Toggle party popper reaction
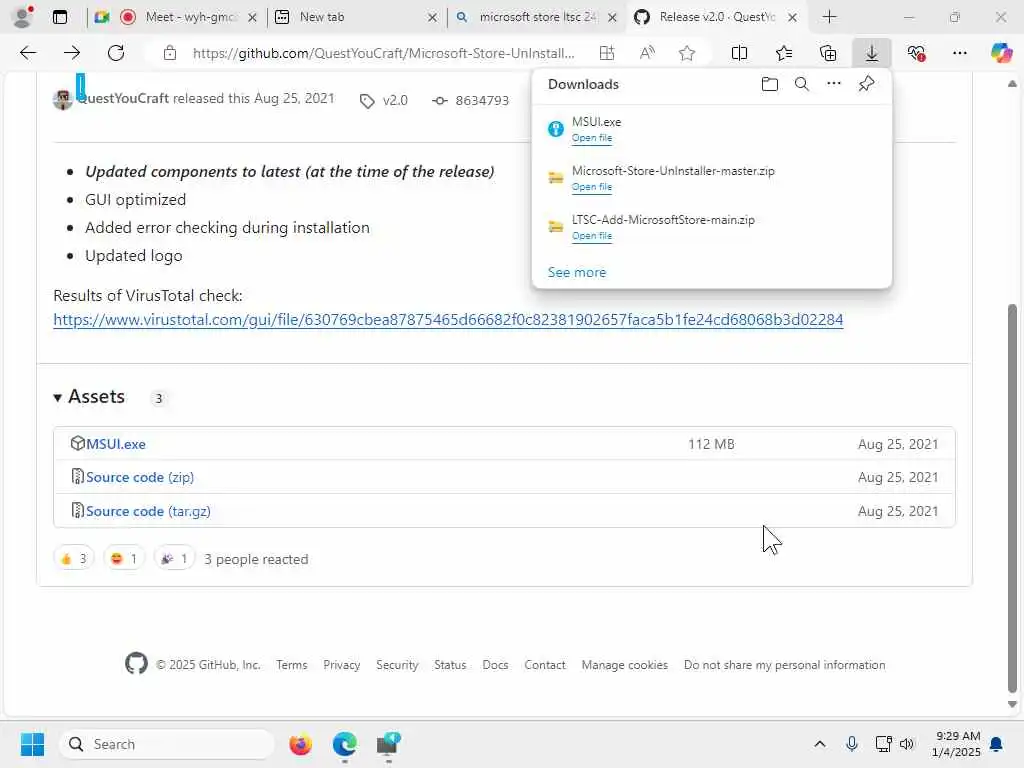 (x=174, y=558)
